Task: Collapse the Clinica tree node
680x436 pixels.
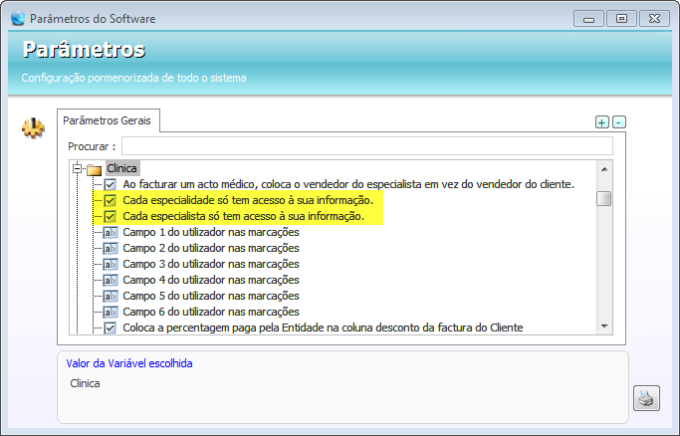Action: pos(77,168)
